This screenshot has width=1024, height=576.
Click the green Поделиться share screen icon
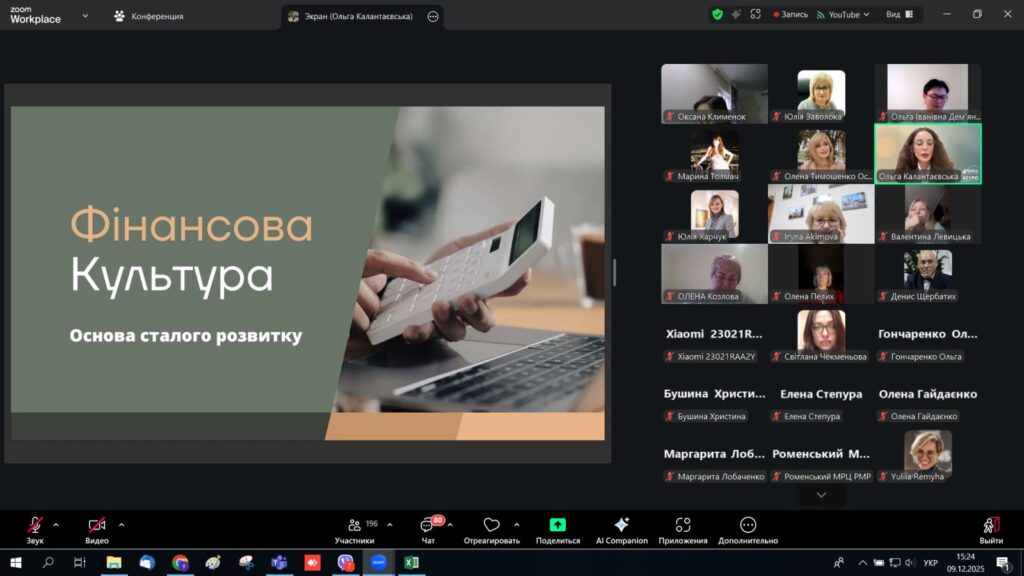557,526
